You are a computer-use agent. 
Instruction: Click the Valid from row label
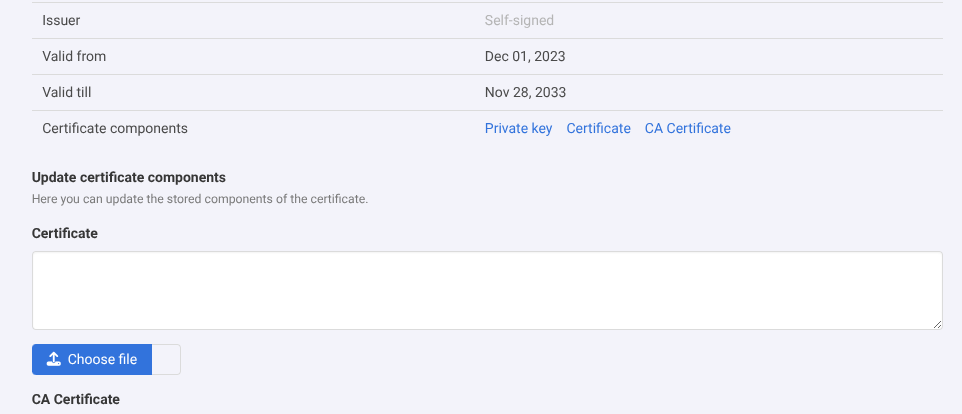coord(74,56)
